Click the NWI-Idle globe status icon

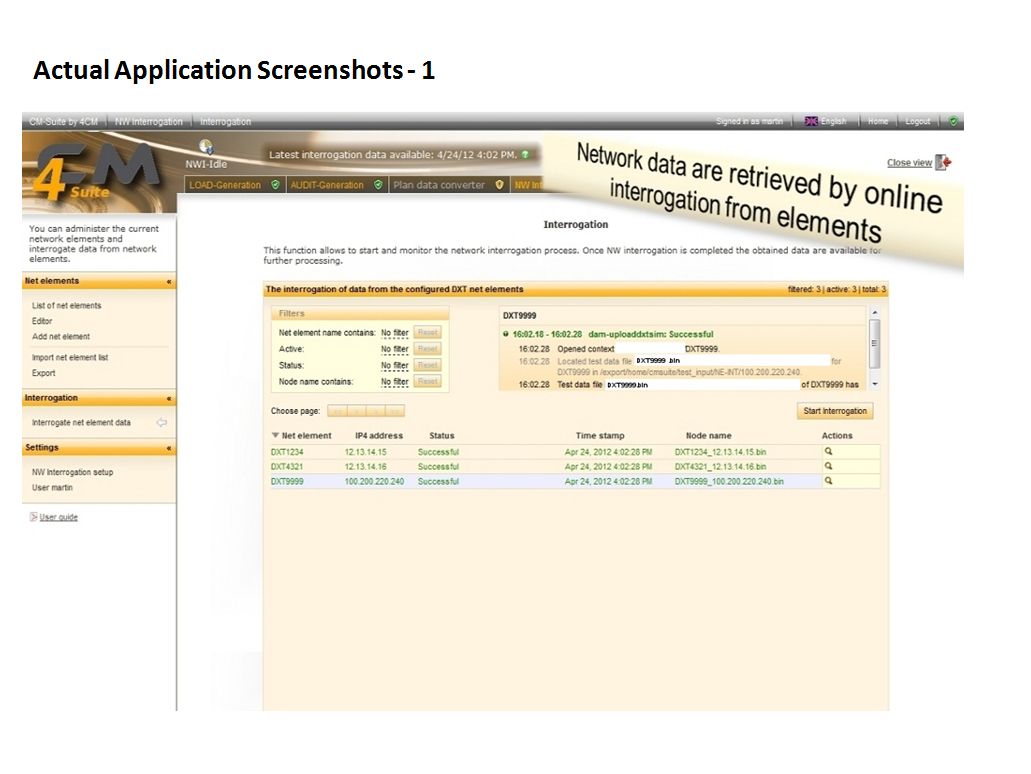pos(206,147)
